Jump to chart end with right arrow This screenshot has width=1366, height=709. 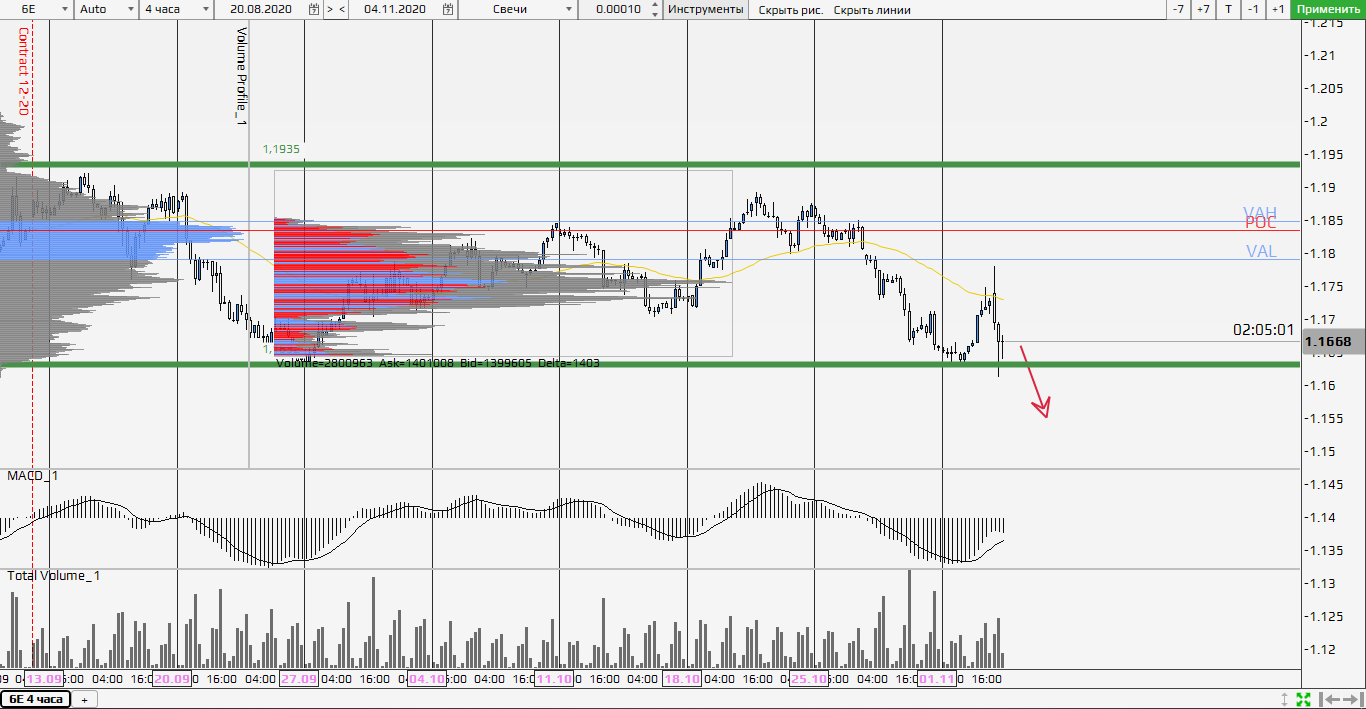click(1351, 699)
